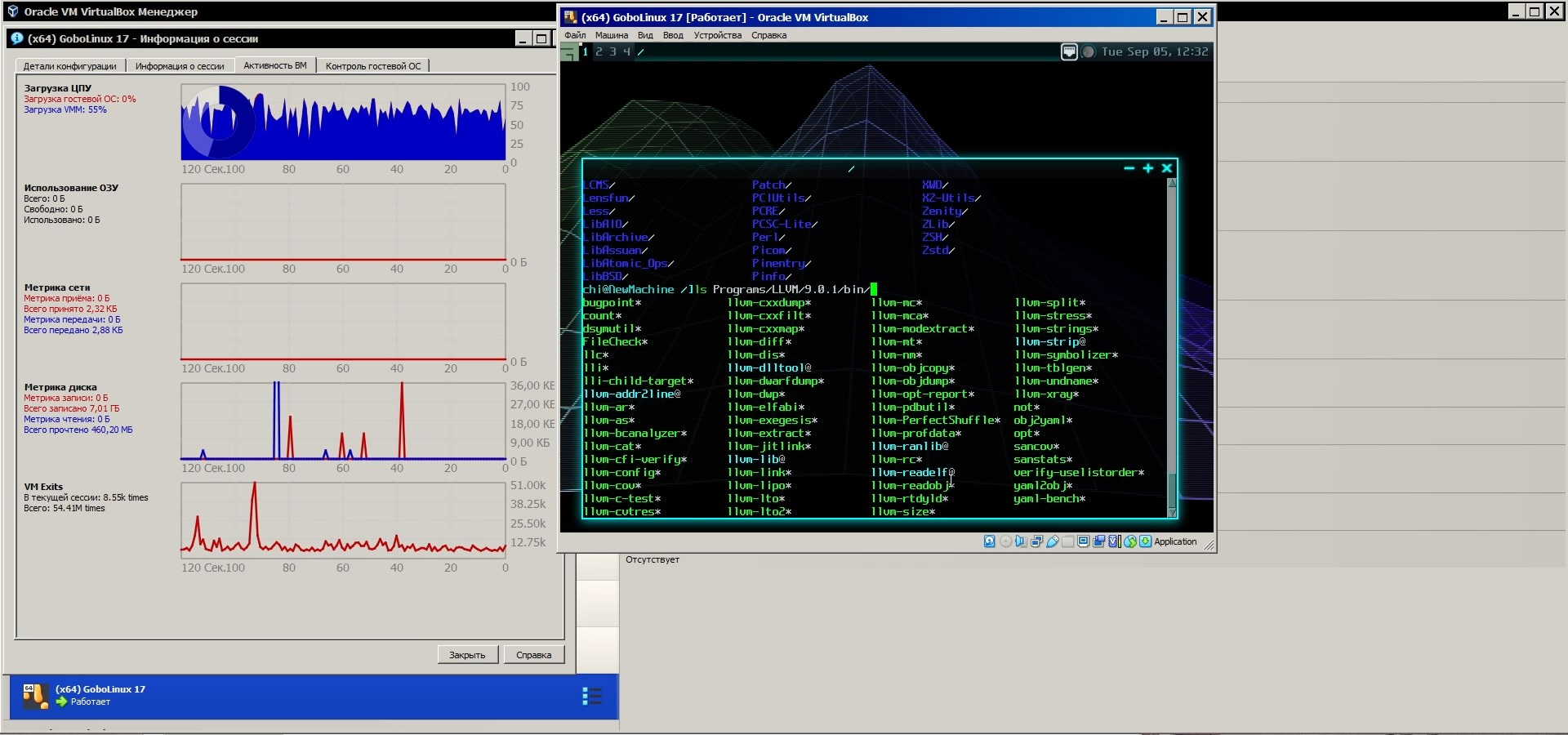
Task: Open GoboLinux 17 machine tools list icon
Action: (x=592, y=696)
